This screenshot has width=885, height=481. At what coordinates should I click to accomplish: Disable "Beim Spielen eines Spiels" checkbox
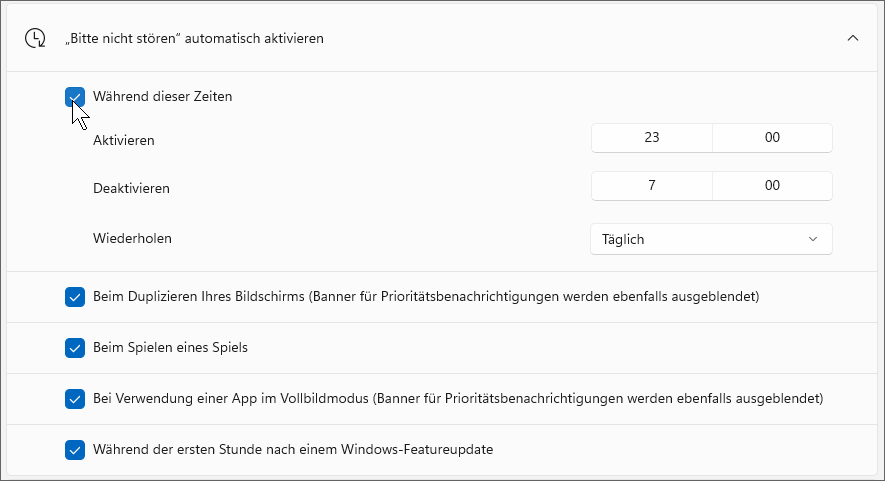[75, 348]
